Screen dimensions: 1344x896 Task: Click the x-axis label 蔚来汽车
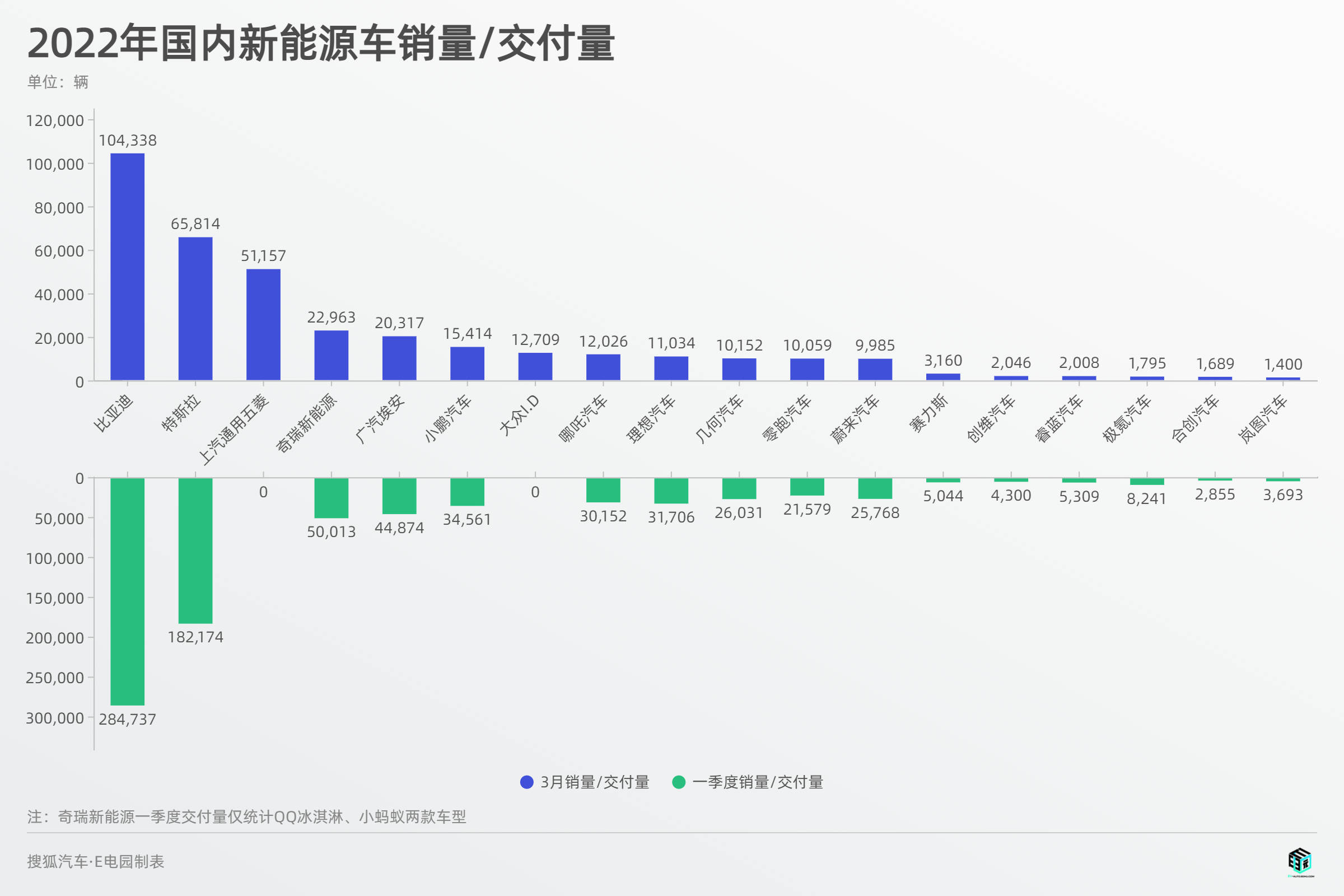click(856, 418)
